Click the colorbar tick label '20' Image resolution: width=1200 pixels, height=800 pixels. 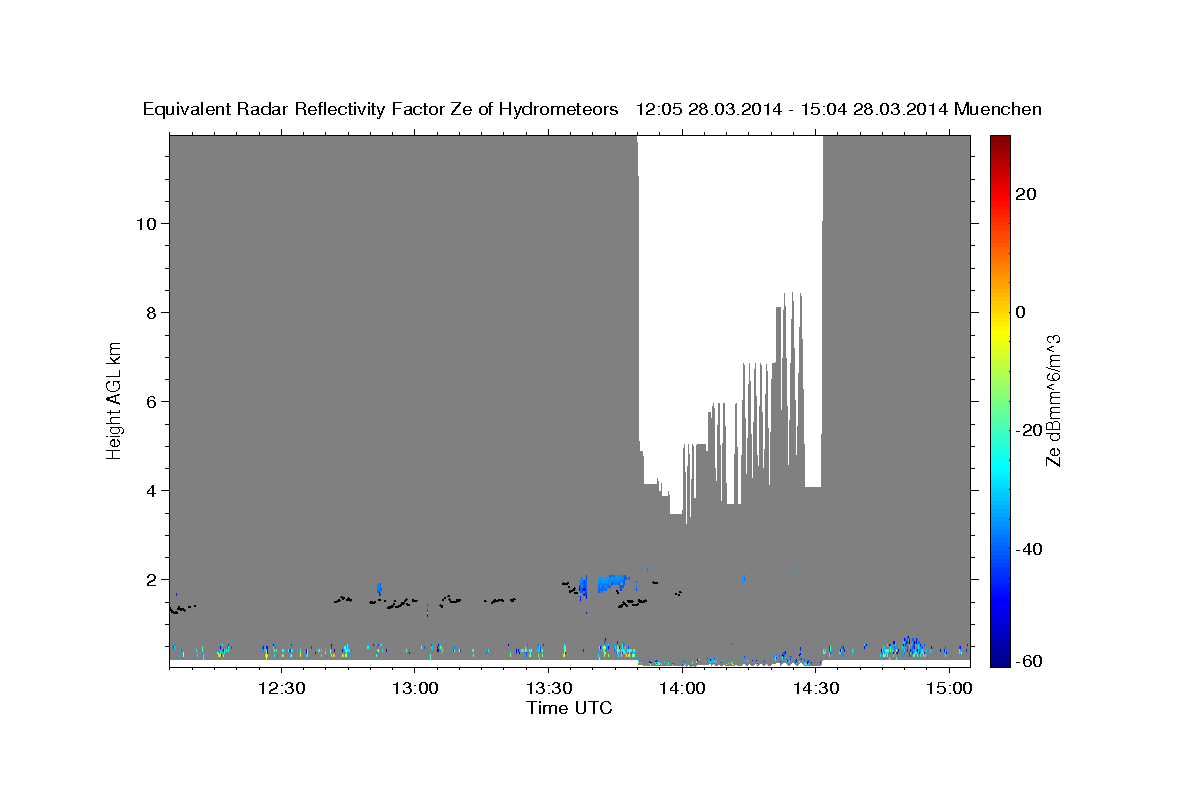1025,194
